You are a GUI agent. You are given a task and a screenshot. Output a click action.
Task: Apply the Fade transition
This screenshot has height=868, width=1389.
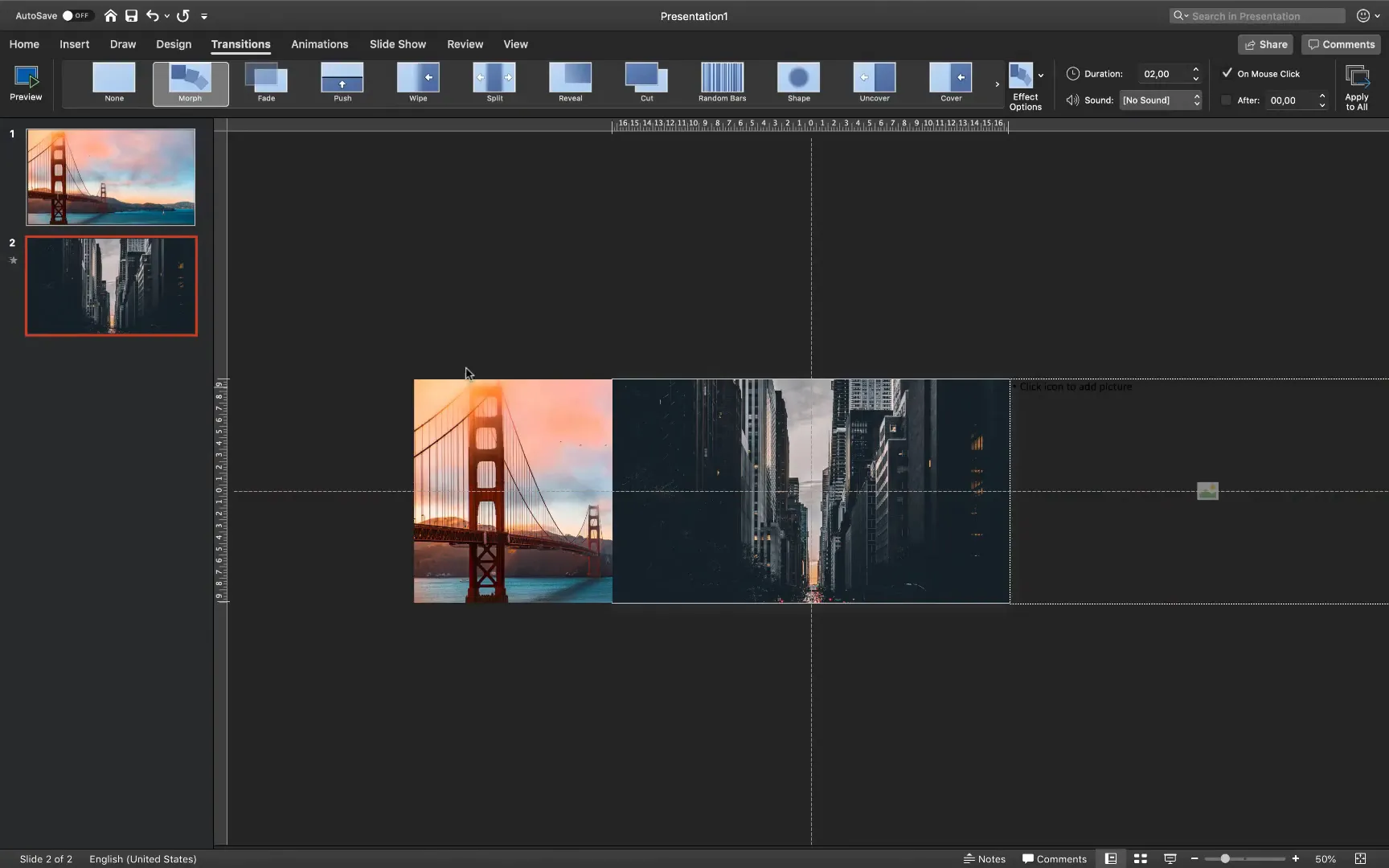point(266,84)
